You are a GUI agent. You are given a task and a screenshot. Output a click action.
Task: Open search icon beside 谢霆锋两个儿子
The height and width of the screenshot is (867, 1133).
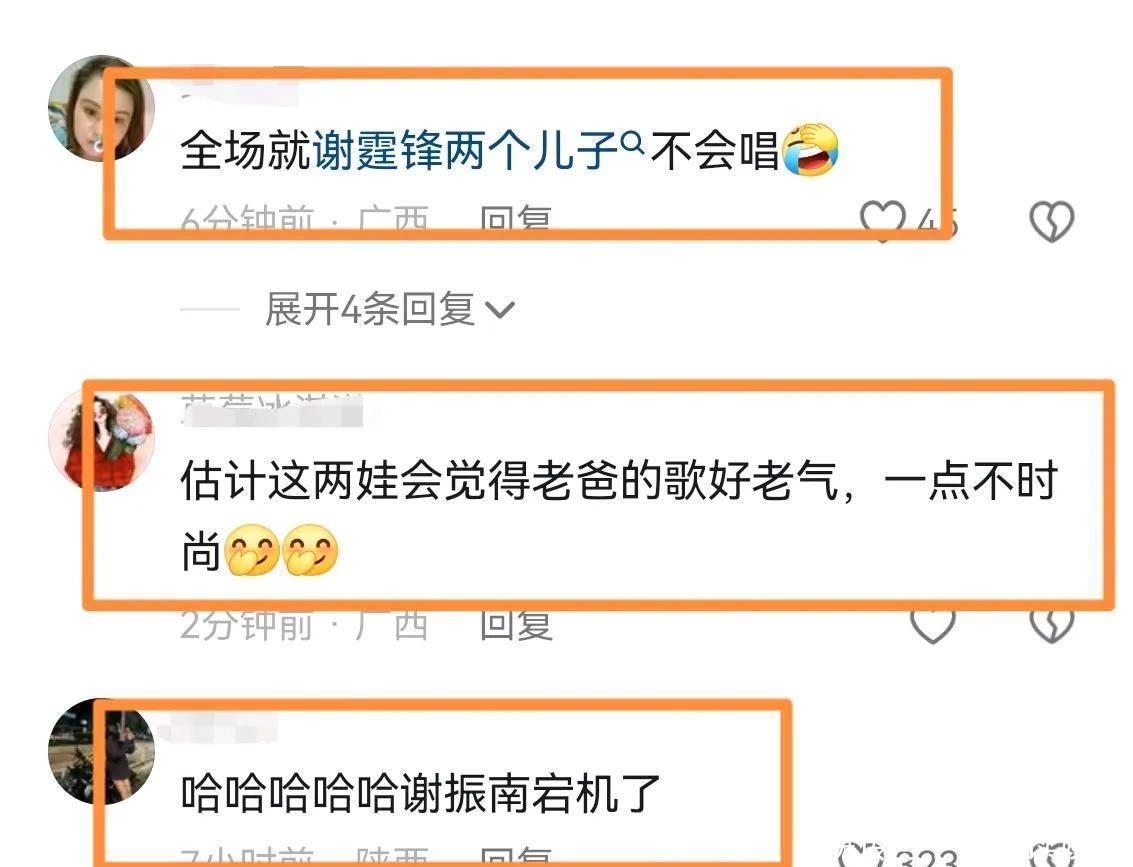632,142
